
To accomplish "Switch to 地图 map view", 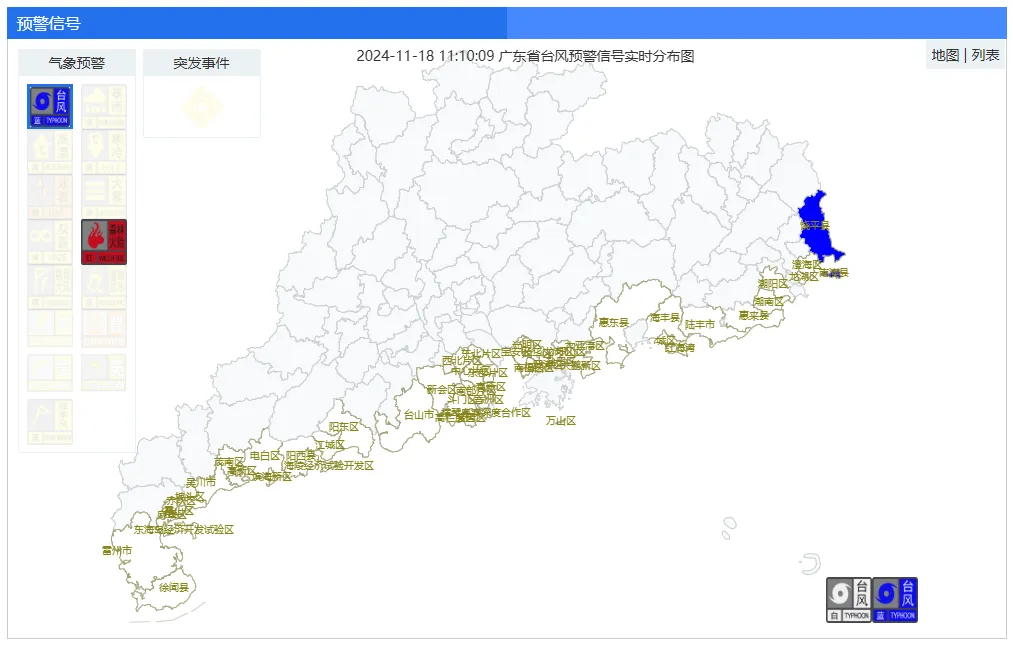I will [x=945, y=56].
